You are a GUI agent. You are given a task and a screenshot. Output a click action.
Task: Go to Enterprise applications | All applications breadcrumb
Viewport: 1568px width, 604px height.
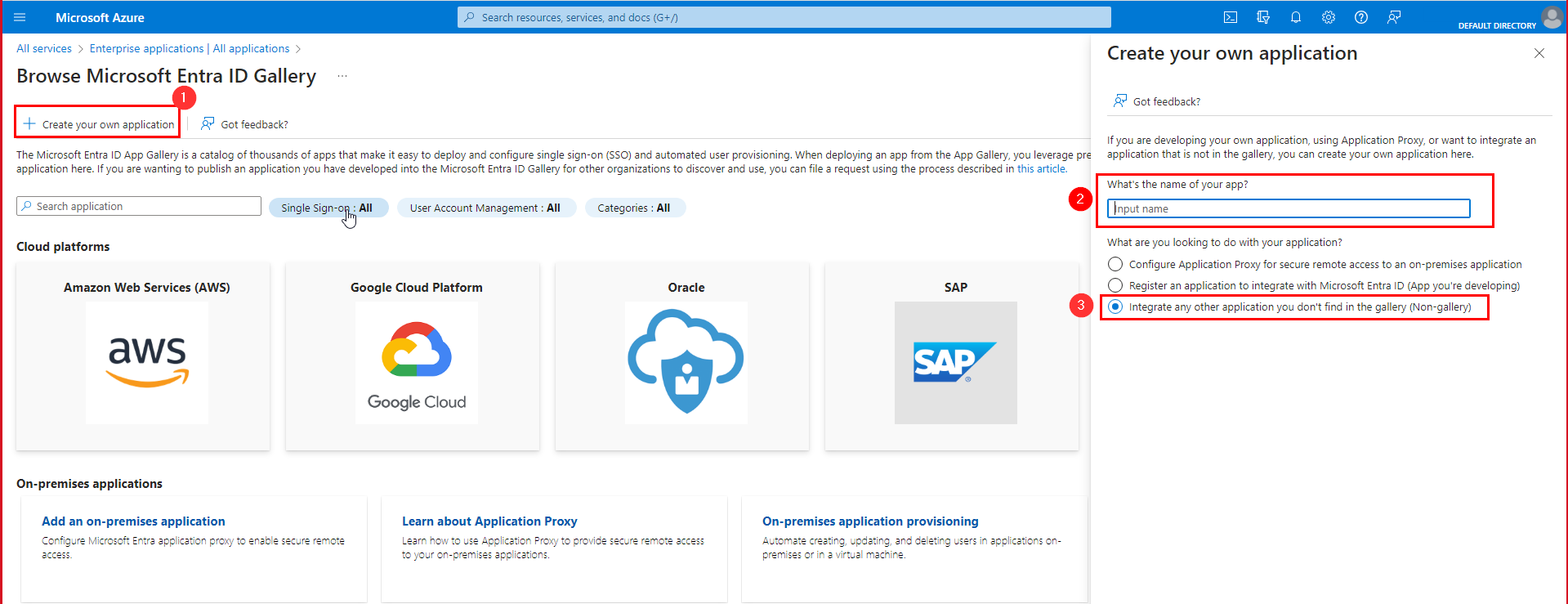coord(190,48)
